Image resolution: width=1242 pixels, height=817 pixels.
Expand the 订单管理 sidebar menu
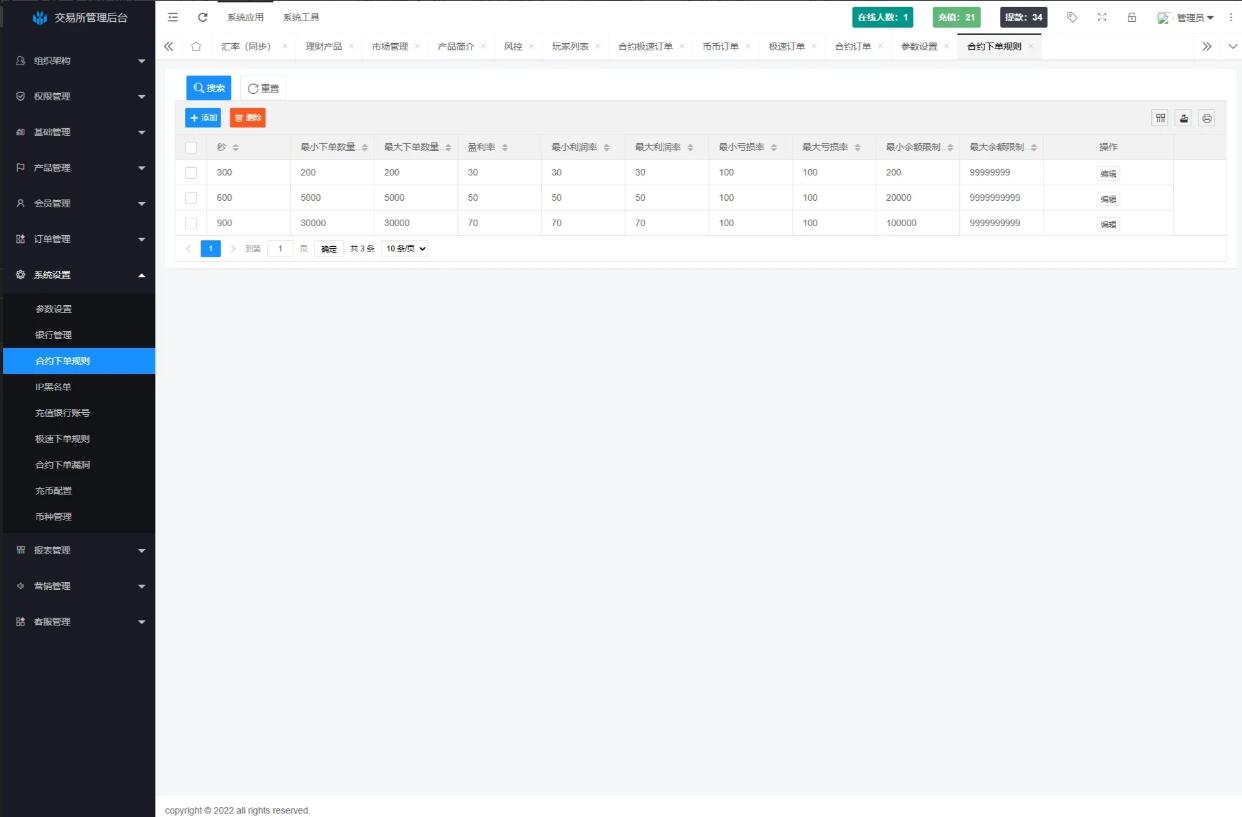coord(78,239)
